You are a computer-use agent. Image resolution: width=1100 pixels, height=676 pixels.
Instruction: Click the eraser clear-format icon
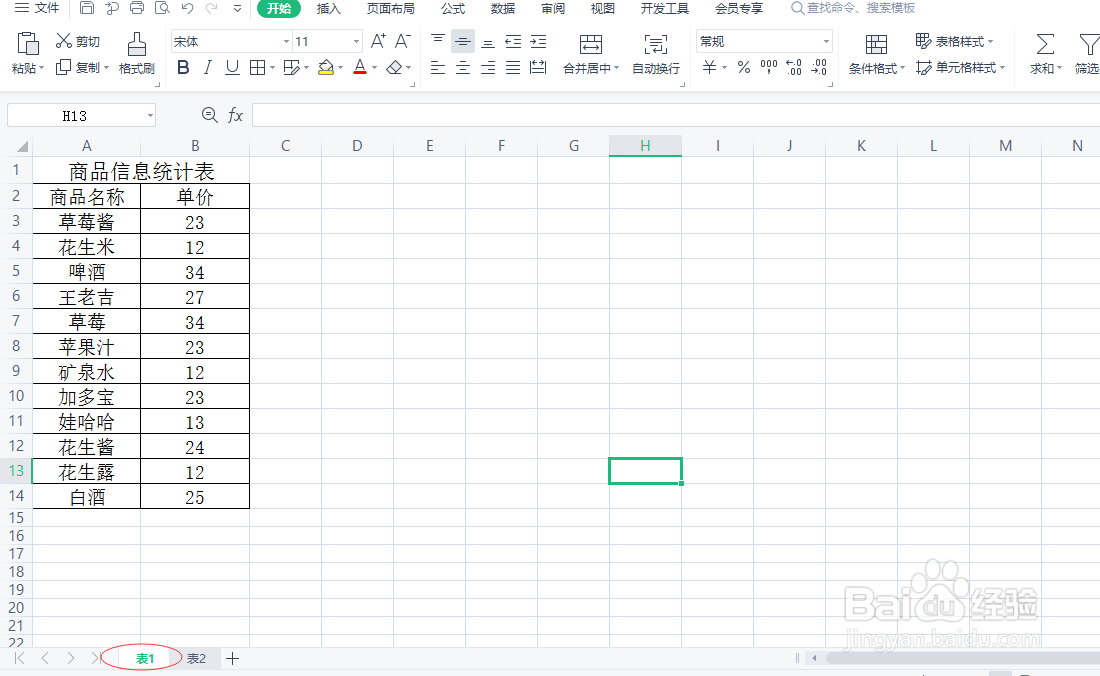pyautogui.click(x=394, y=67)
